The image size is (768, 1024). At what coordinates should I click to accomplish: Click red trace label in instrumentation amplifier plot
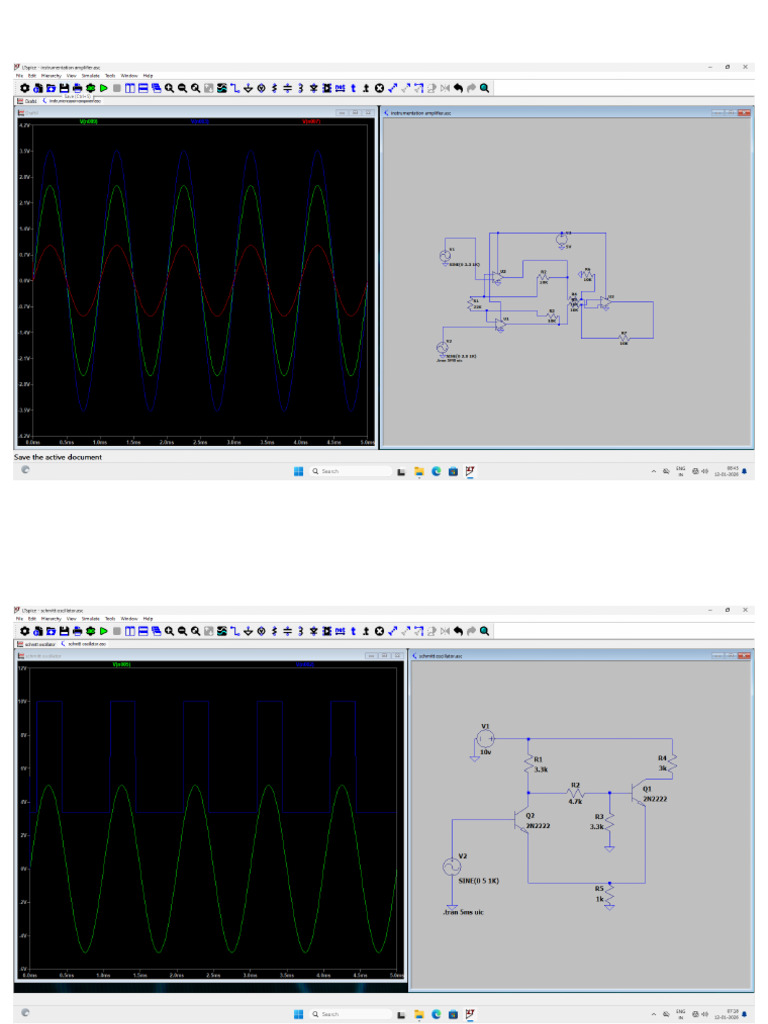click(312, 121)
